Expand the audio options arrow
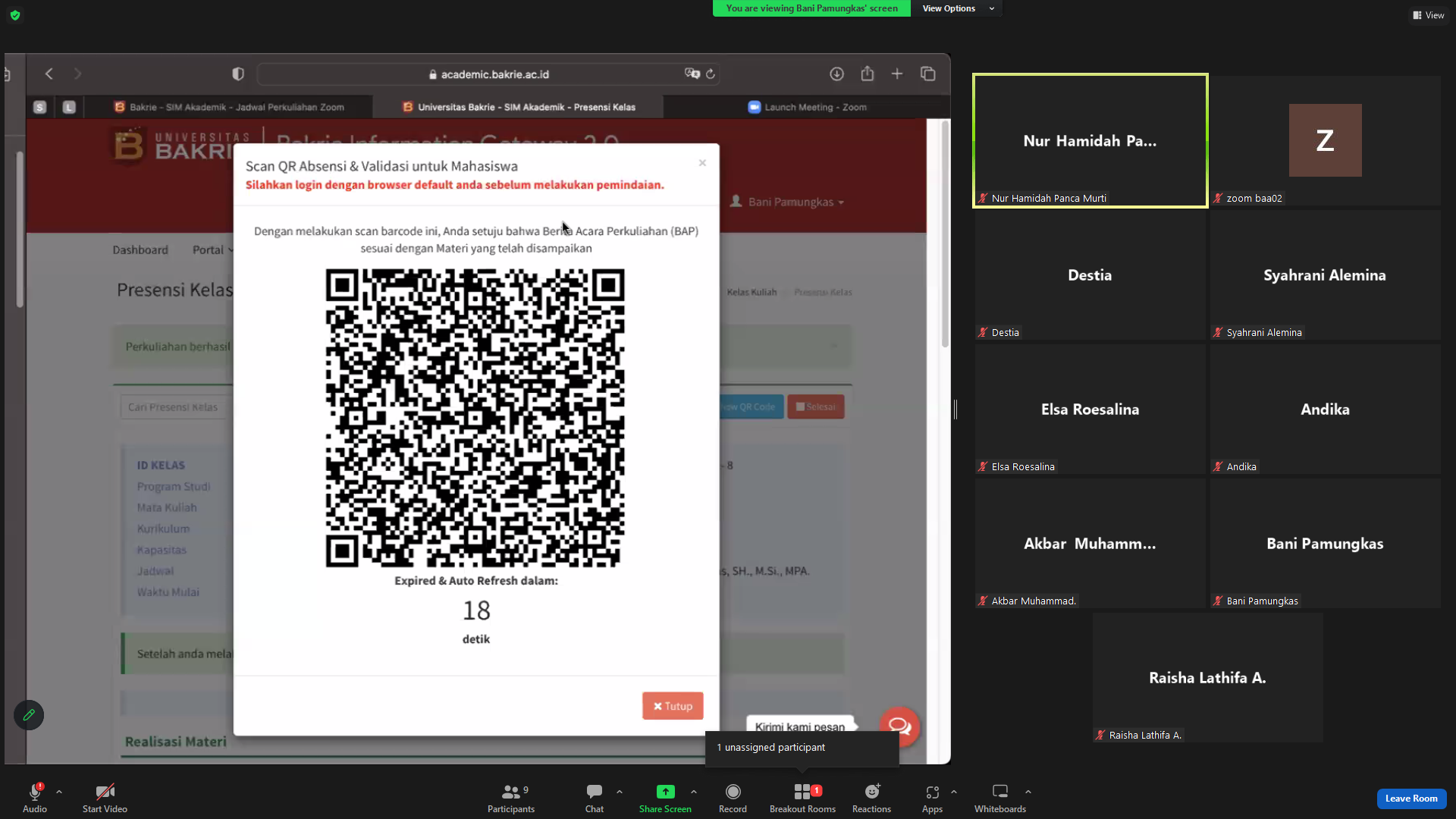The height and width of the screenshot is (819, 1456). pyautogui.click(x=59, y=792)
